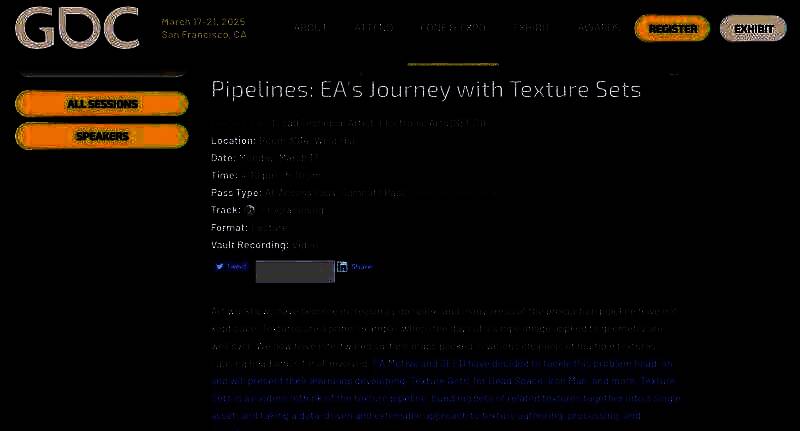The width and height of the screenshot is (800, 431).
Task: Open the Speakers list button
Action: [x=102, y=135]
